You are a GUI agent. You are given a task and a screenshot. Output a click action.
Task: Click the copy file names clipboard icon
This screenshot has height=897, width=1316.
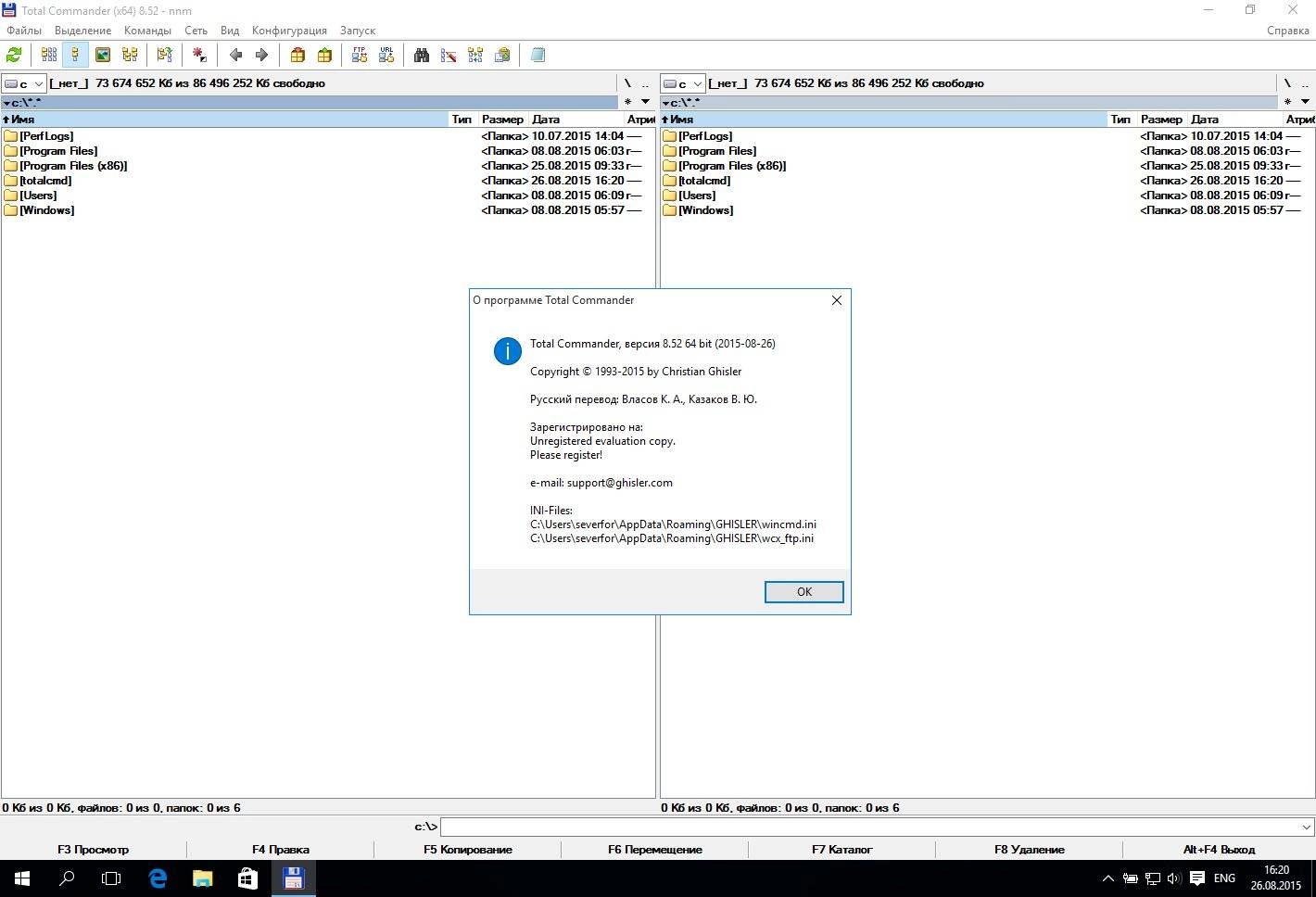(502, 56)
